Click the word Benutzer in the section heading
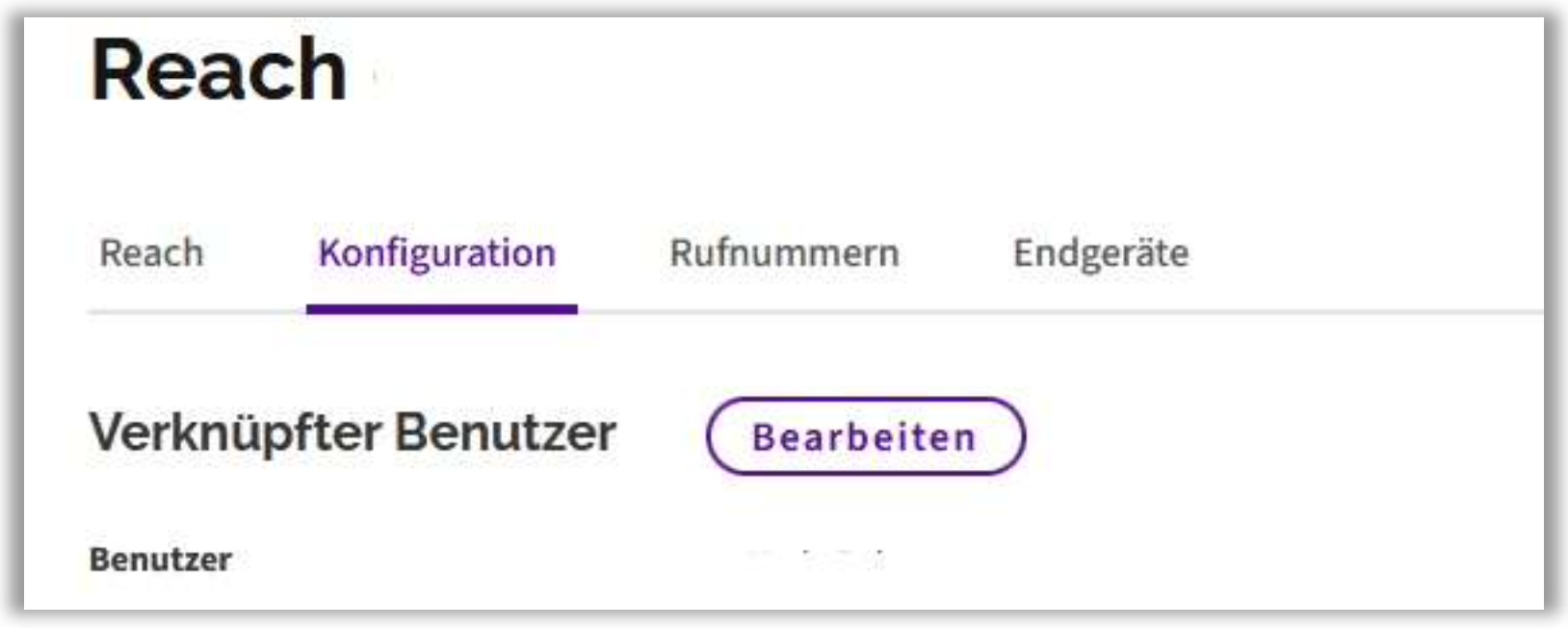The image size is (1568, 628). pyautogui.click(x=505, y=432)
